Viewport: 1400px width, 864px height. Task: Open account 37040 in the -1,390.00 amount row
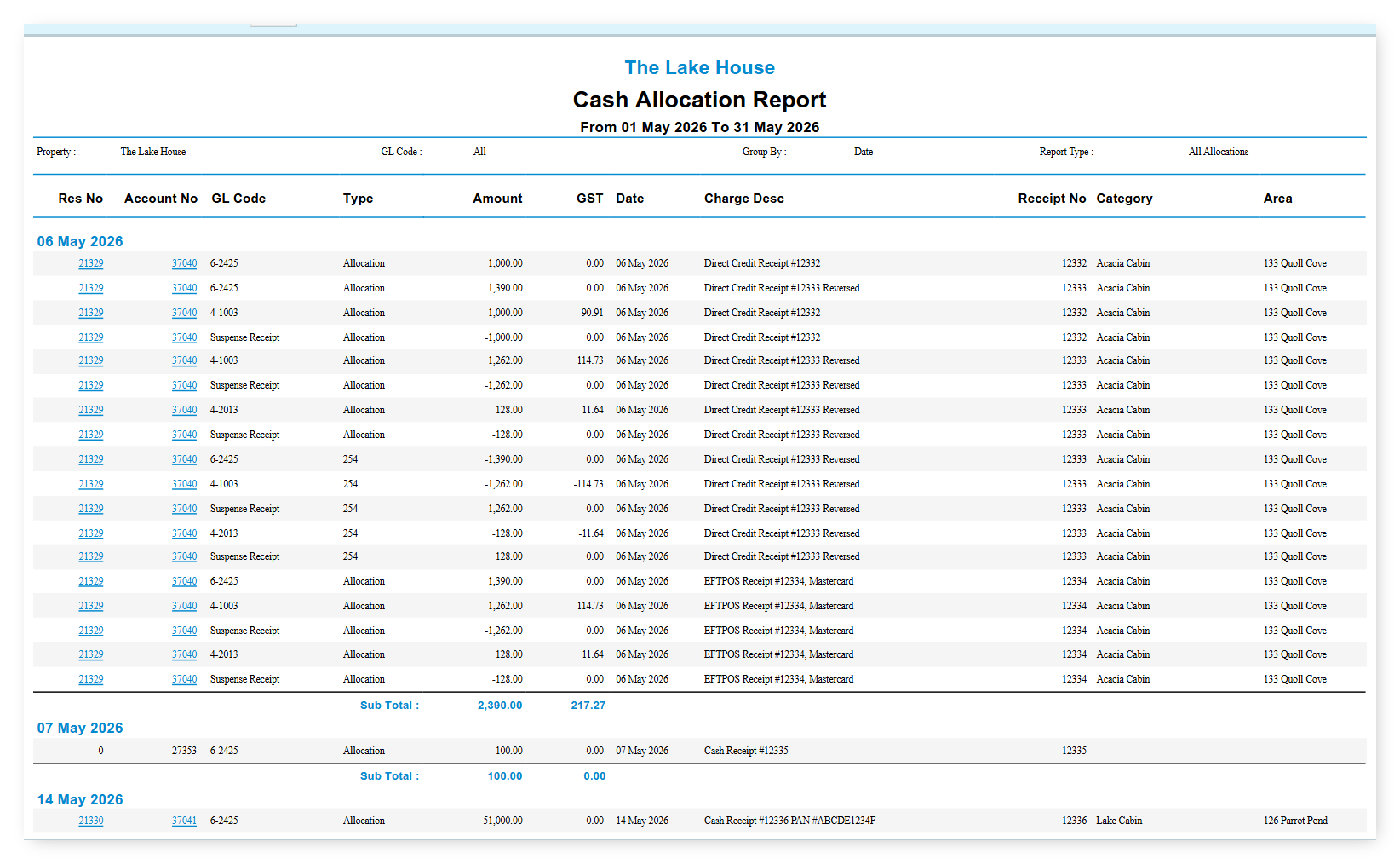coord(184,459)
